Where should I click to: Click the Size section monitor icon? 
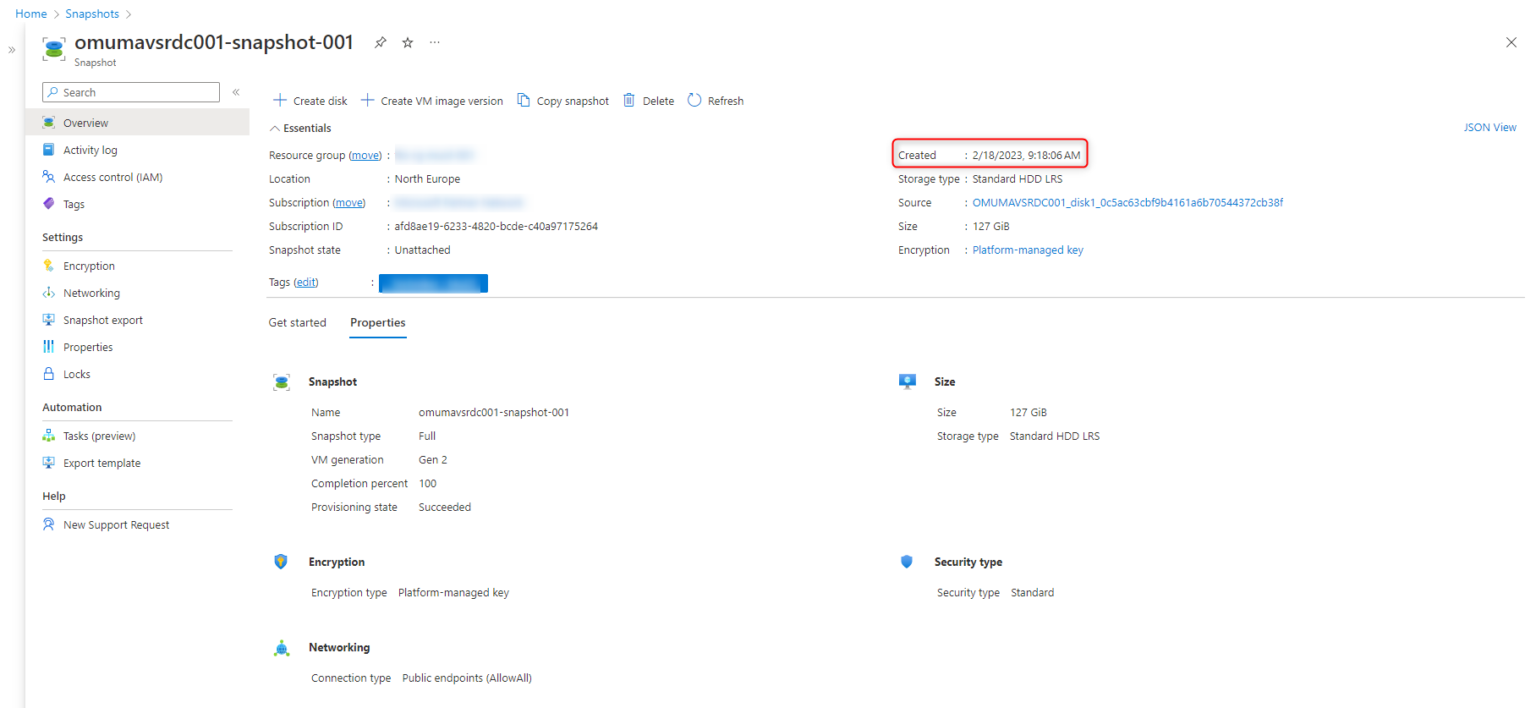[x=907, y=382]
